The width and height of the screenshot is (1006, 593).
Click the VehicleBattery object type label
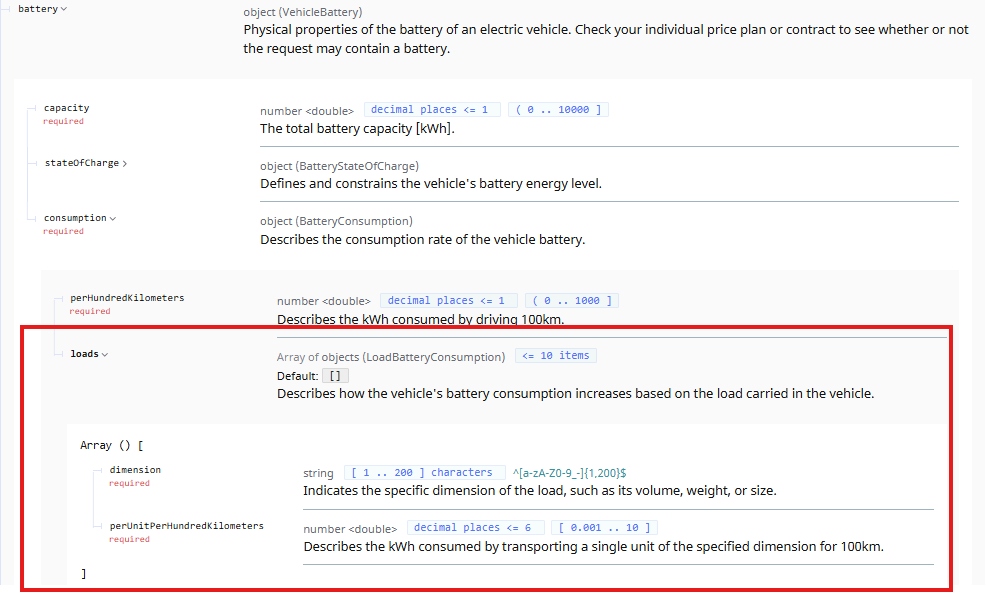tap(303, 12)
